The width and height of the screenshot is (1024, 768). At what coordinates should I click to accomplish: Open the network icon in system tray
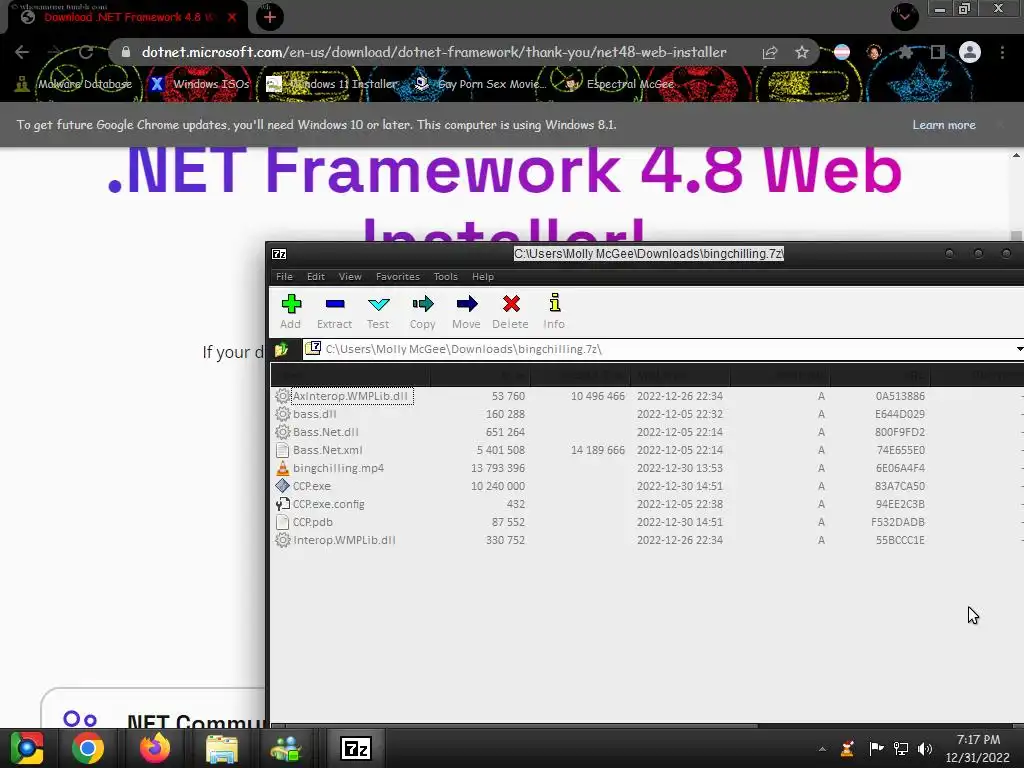(x=901, y=748)
